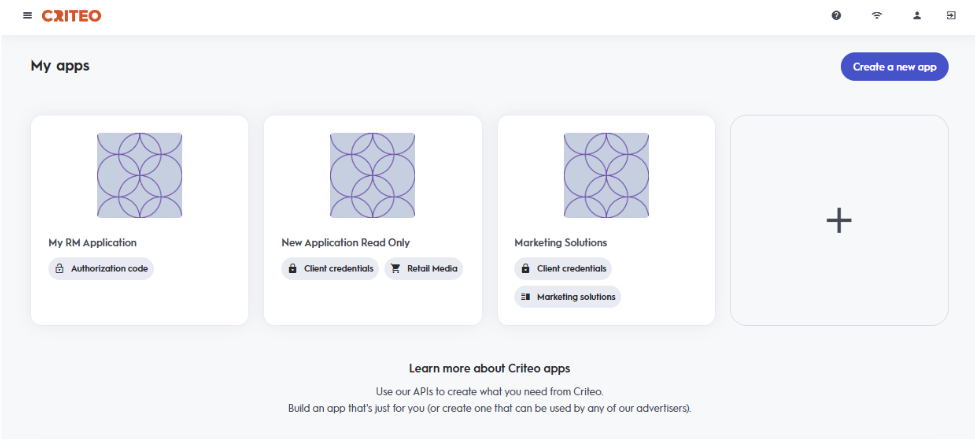
Task: Click the wifi signal icon in header
Action: (877, 16)
